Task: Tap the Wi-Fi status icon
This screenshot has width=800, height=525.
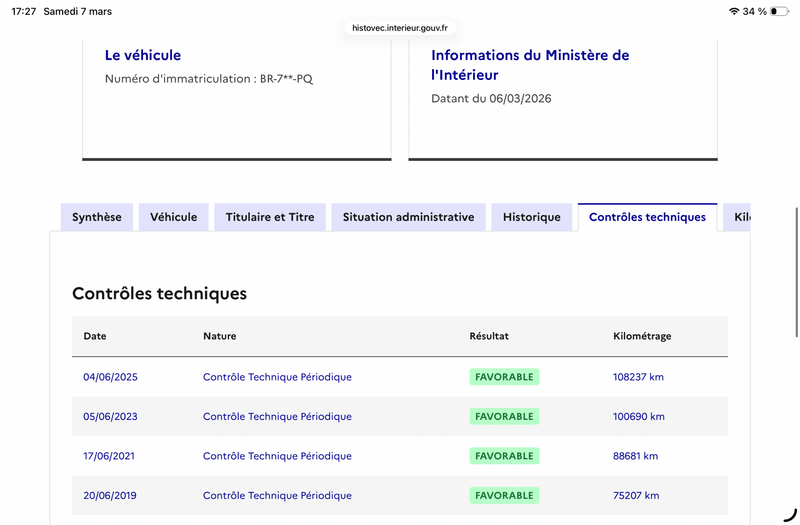Action: [x=734, y=11]
